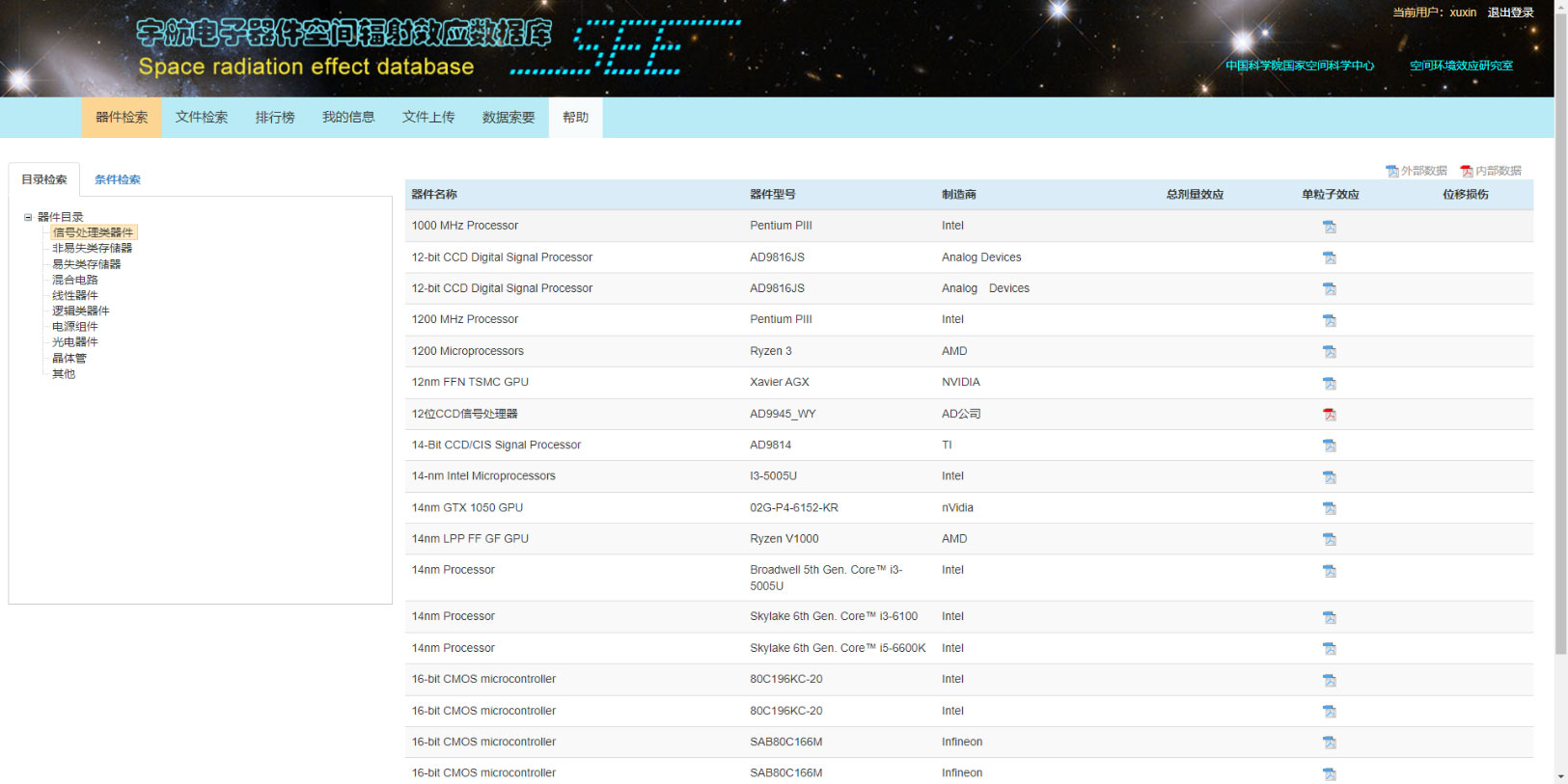This screenshot has width=1568, height=784.
Task: Open 帮助 navigation tab
Action: 575,118
